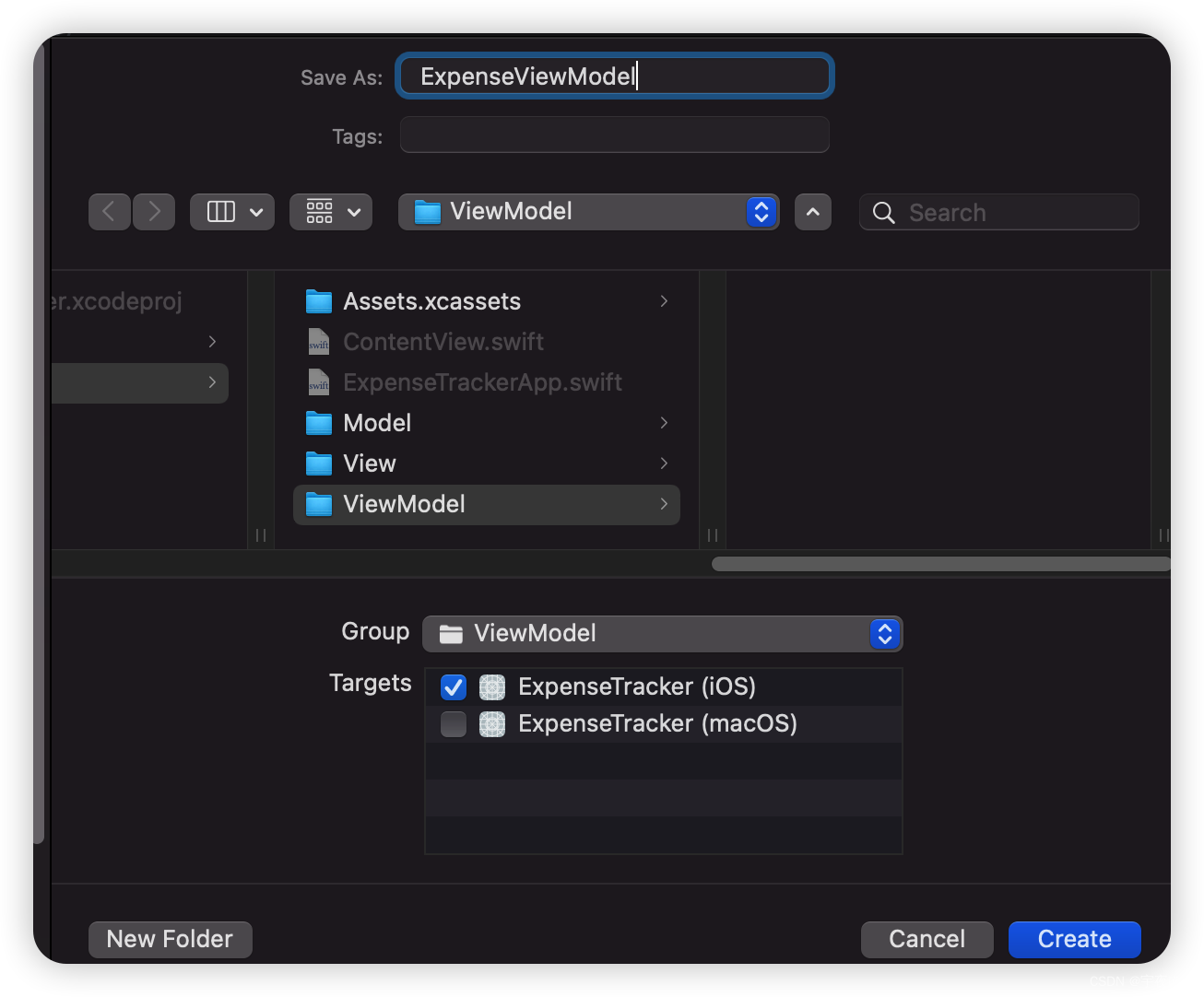This screenshot has width=1204, height=997.
Task: Open the Group ViewModel dropdown
Action: pyautogui.click(x=662, y=633)
